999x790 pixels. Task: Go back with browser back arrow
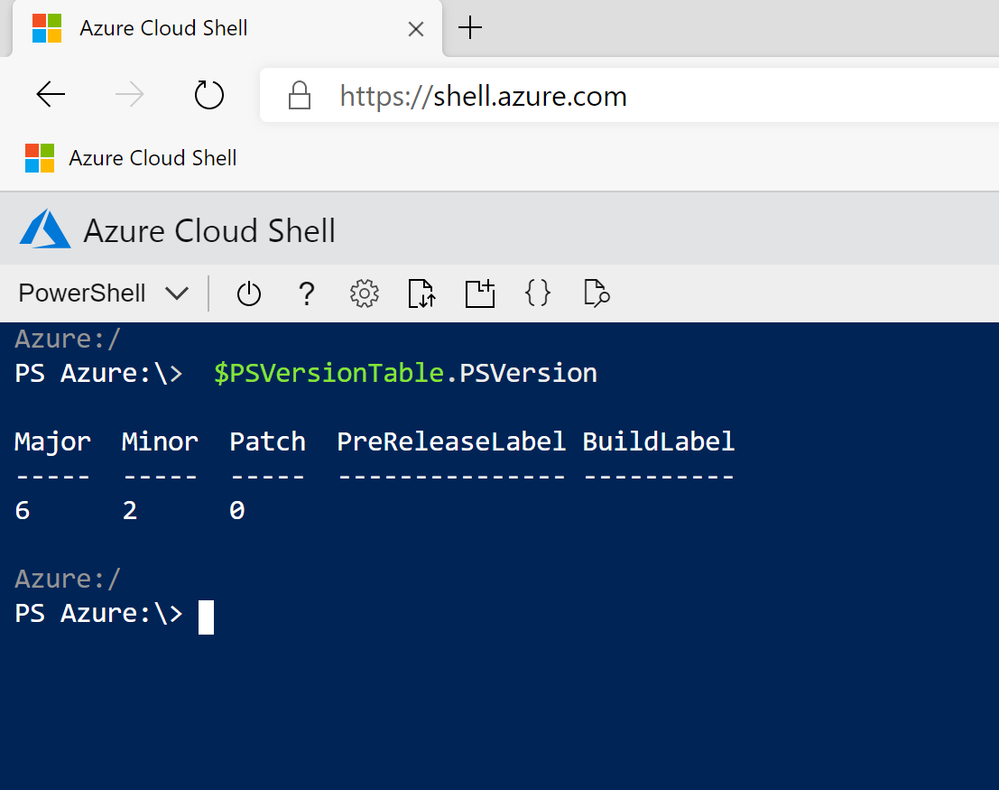click(x=51, y=95)
